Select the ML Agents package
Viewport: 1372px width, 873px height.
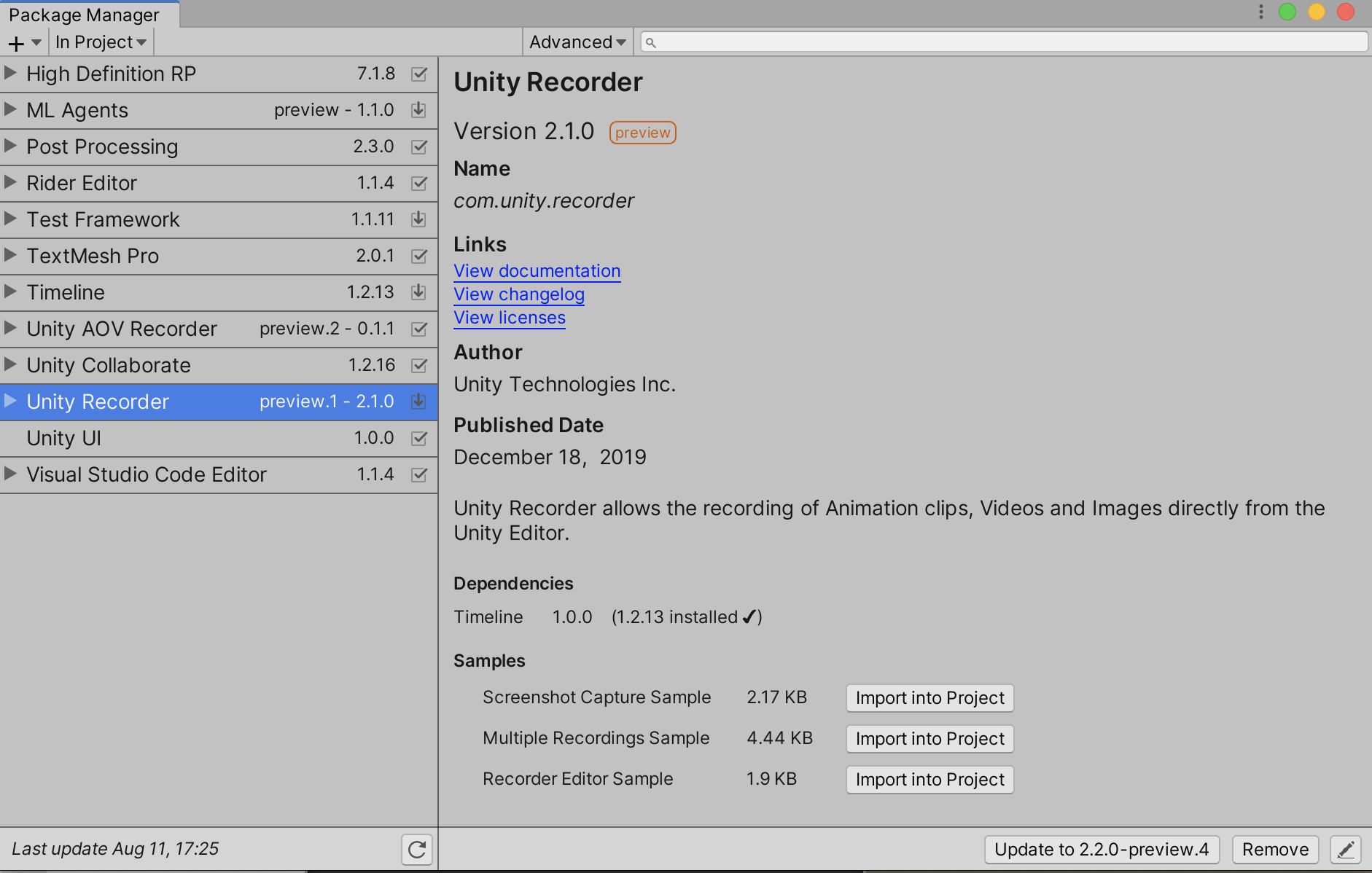219,110
